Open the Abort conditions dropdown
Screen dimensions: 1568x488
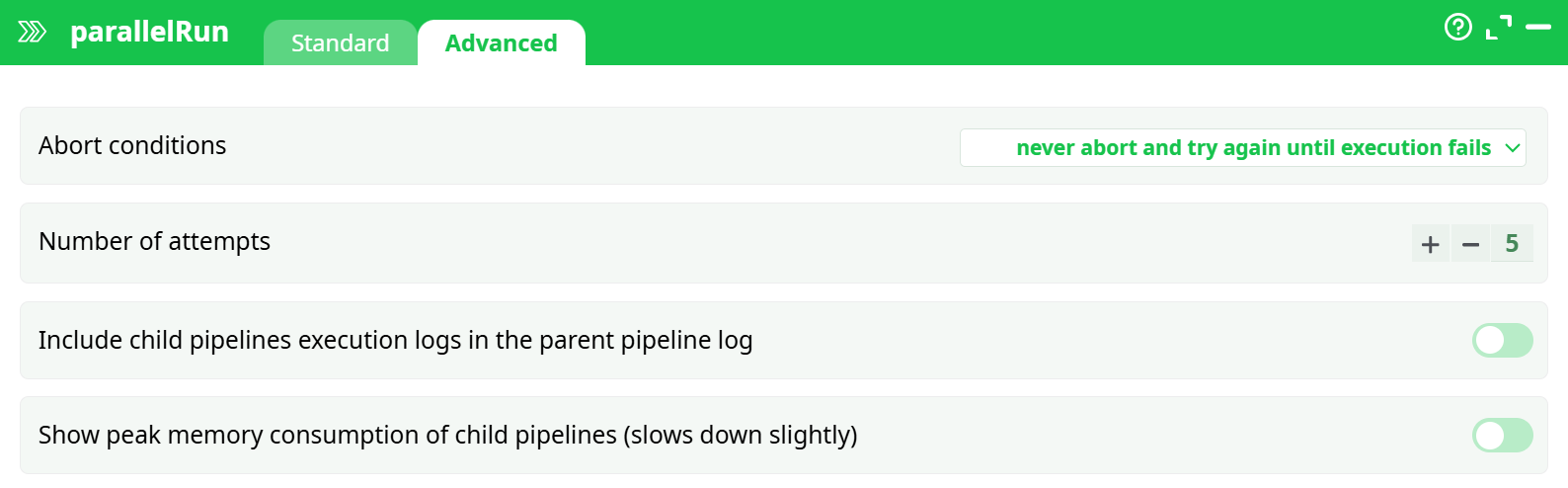click(x=1242, y=148)
